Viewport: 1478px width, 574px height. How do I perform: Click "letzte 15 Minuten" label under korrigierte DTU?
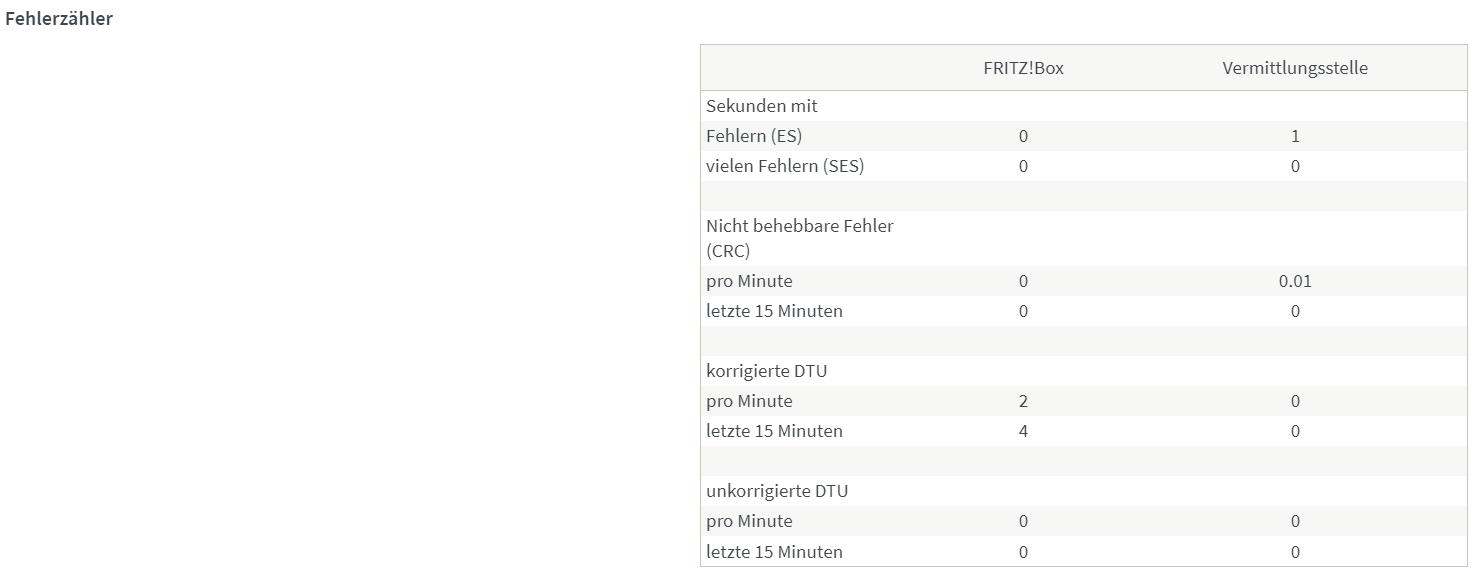pos(774,431)
